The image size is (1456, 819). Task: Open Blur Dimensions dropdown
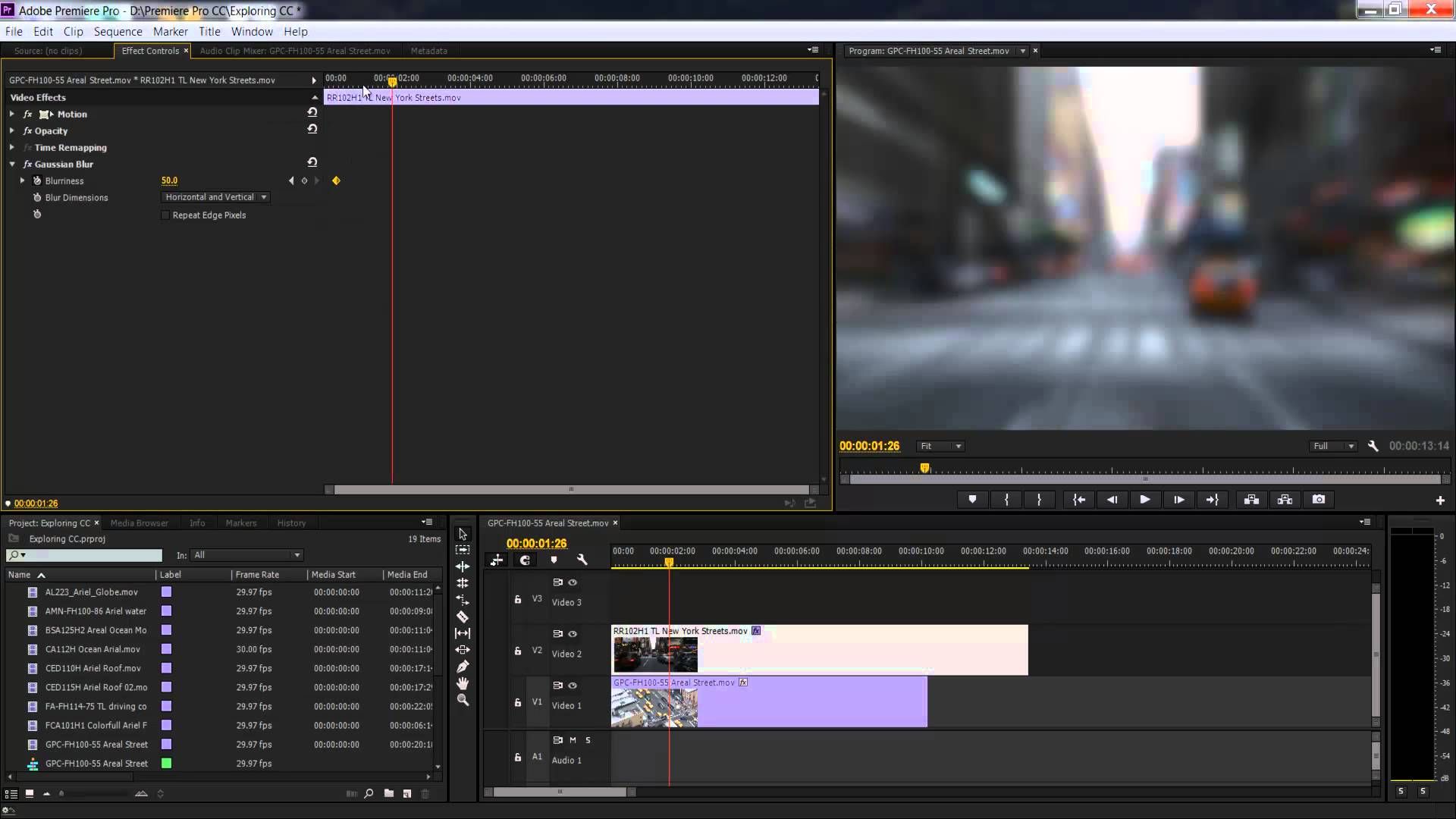click(216, 197)
